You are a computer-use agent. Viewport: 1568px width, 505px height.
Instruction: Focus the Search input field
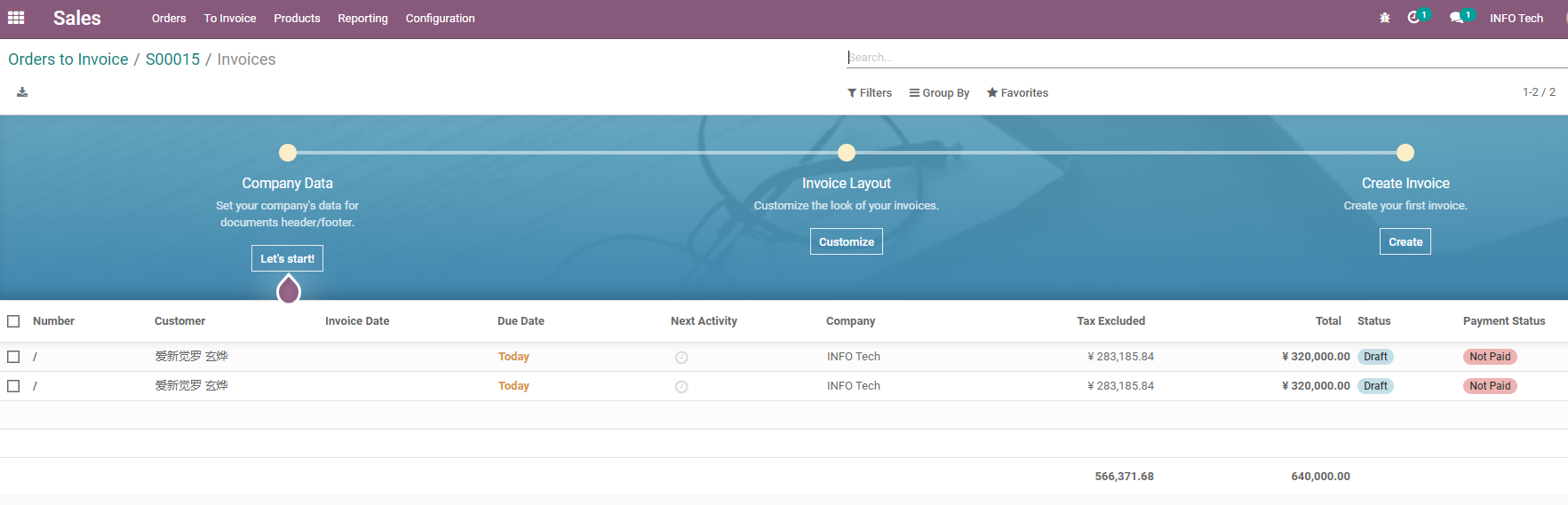coord(1206,58)
